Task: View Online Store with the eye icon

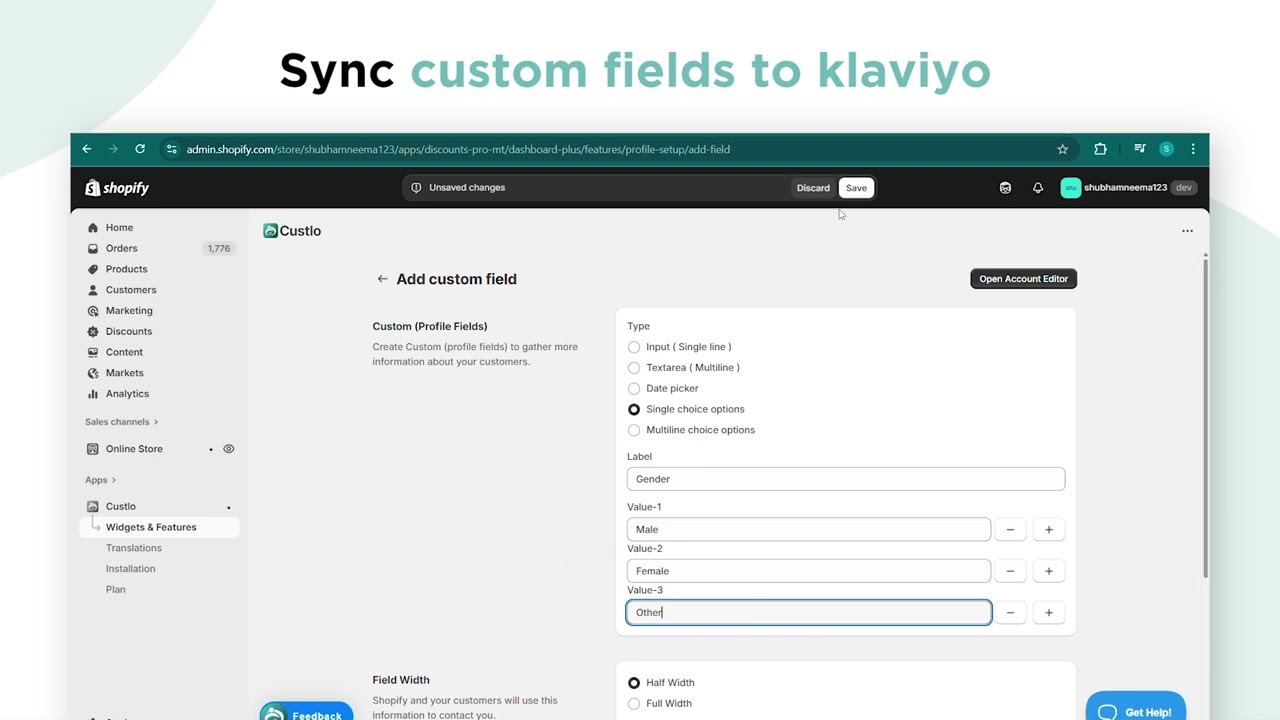Action: click(x=229, y=449)
